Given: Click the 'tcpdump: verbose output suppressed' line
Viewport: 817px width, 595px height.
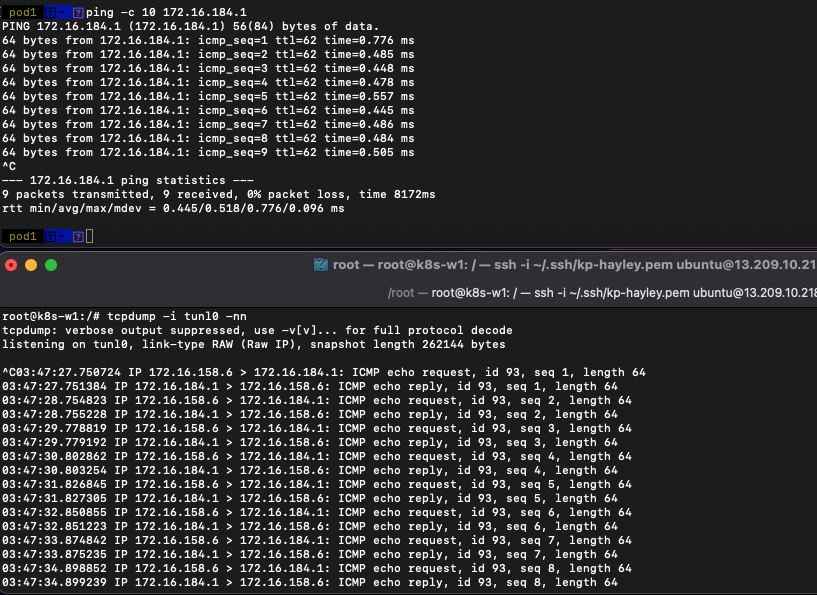Looking at the screenshot, I should 257,330.
